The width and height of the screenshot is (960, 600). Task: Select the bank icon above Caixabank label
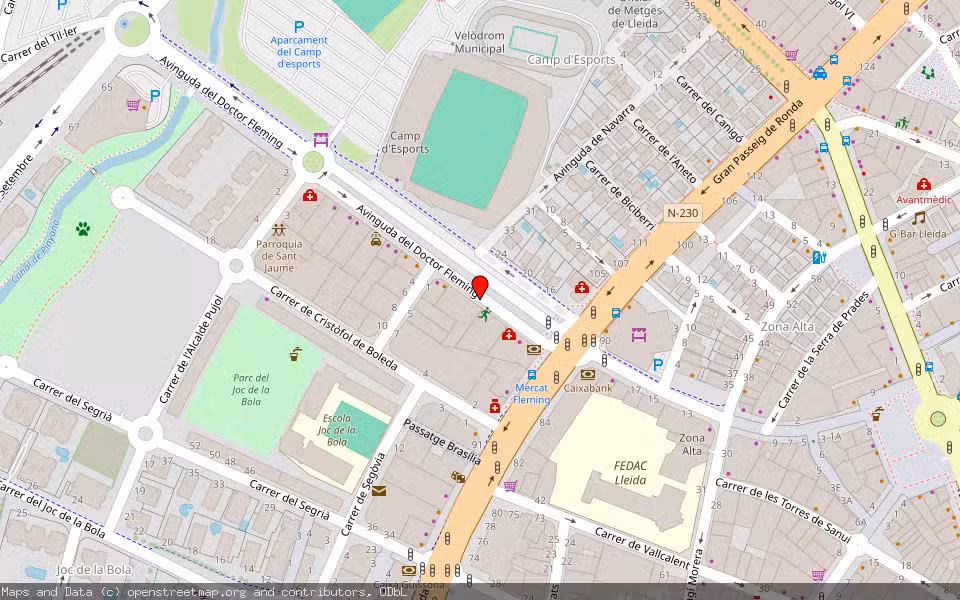pos(587,374)
